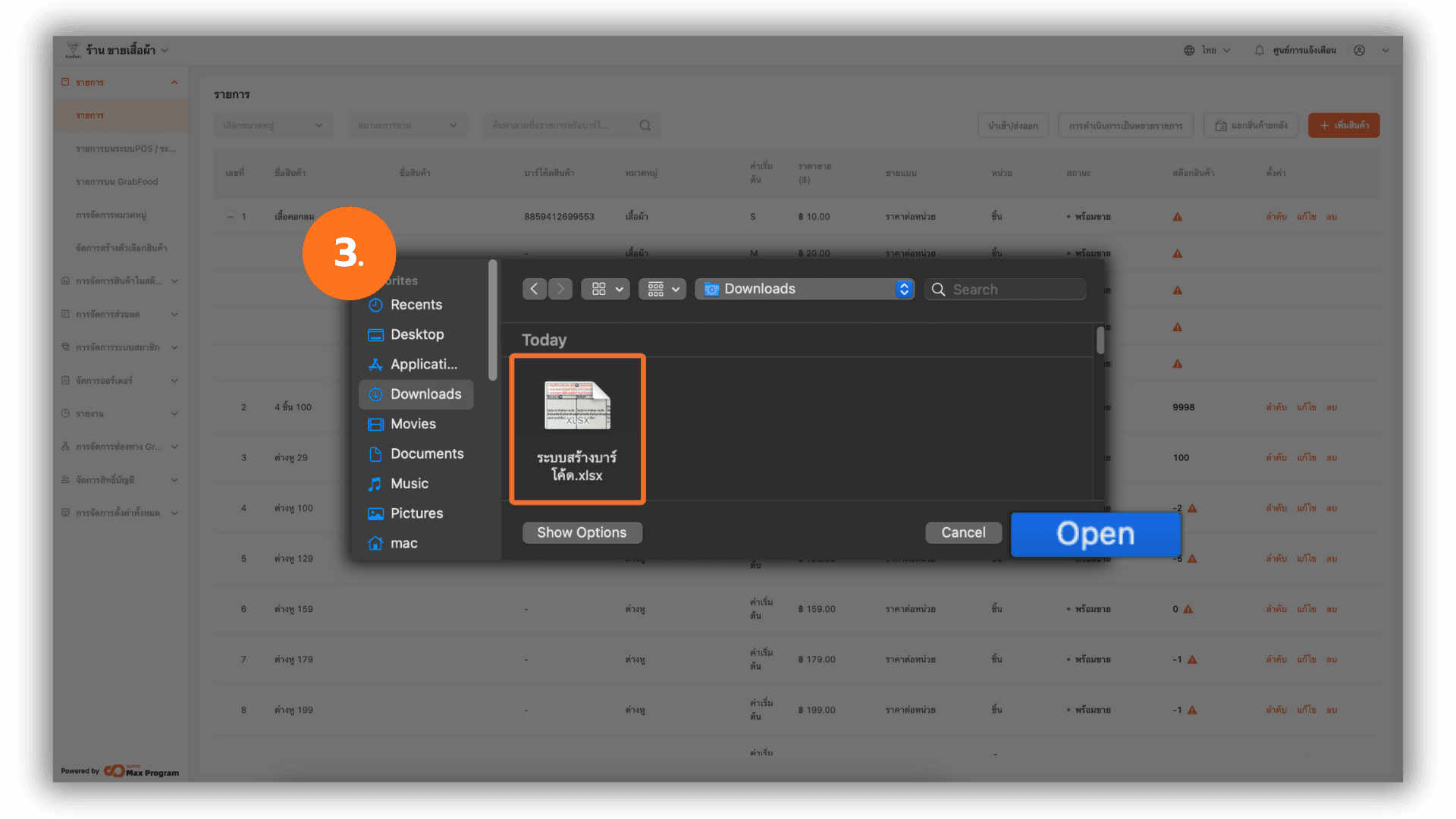The height and width of the screenshot is (819, 1456).
Task: Open the grouping options icon dropdown
Action: click(662, 289)
